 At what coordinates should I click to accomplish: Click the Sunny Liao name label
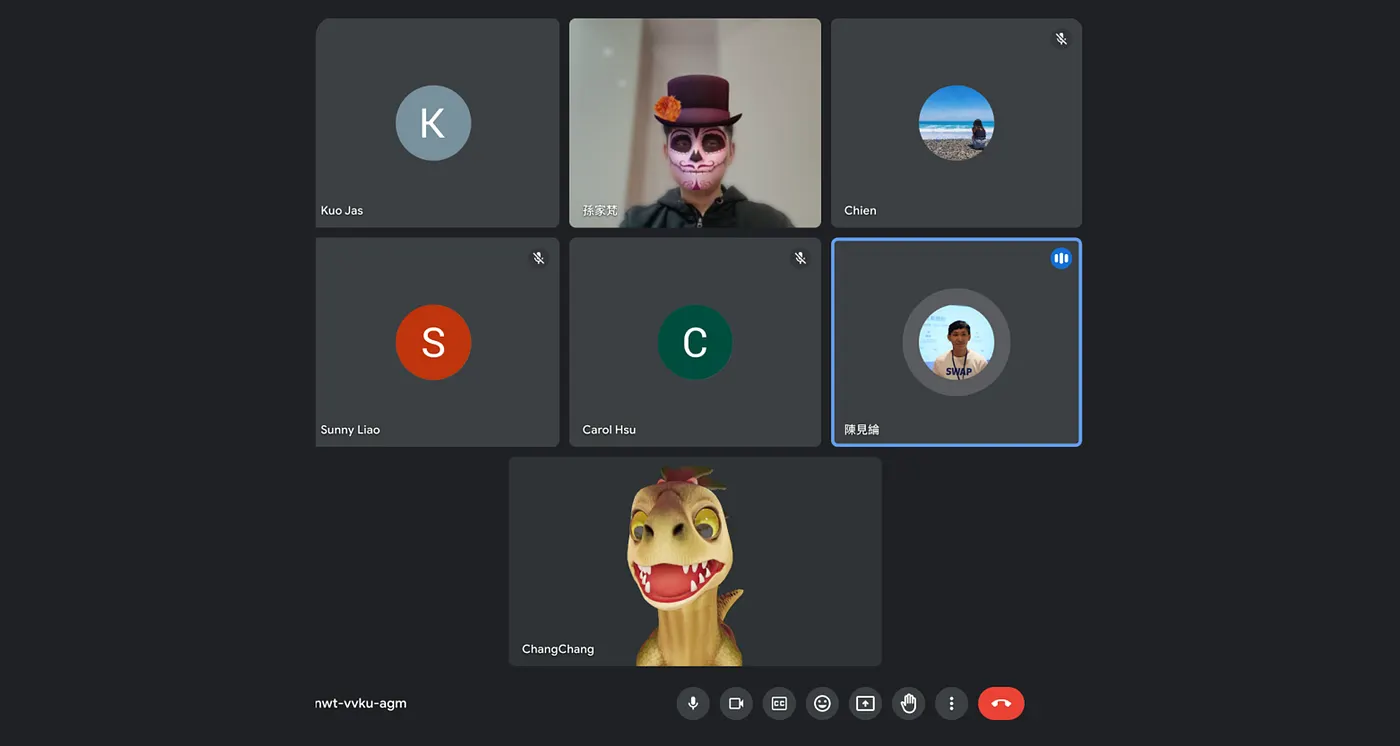click(350, 429)
